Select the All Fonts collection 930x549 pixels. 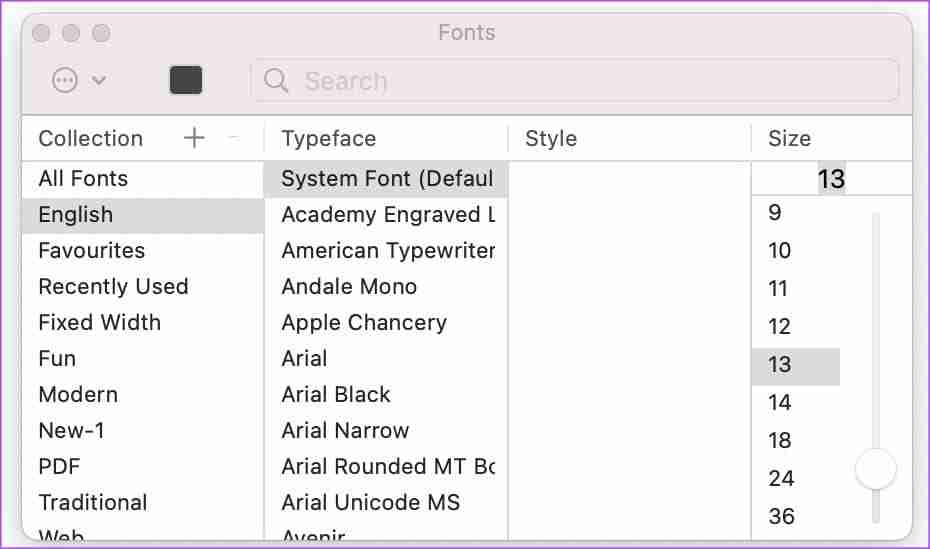[143, 179]
